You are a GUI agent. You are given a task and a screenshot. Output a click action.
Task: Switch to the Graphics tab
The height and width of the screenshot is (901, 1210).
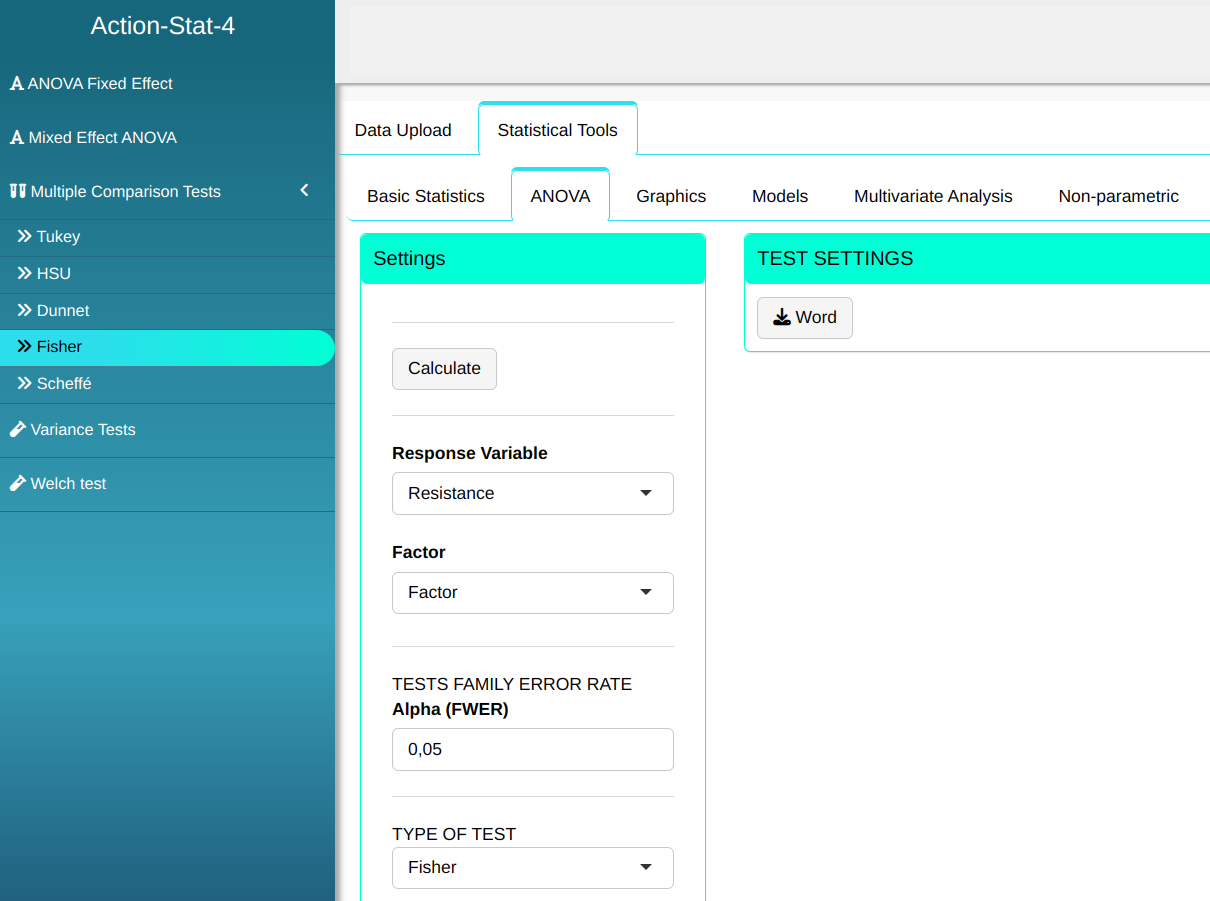click(x=671, y=197)
